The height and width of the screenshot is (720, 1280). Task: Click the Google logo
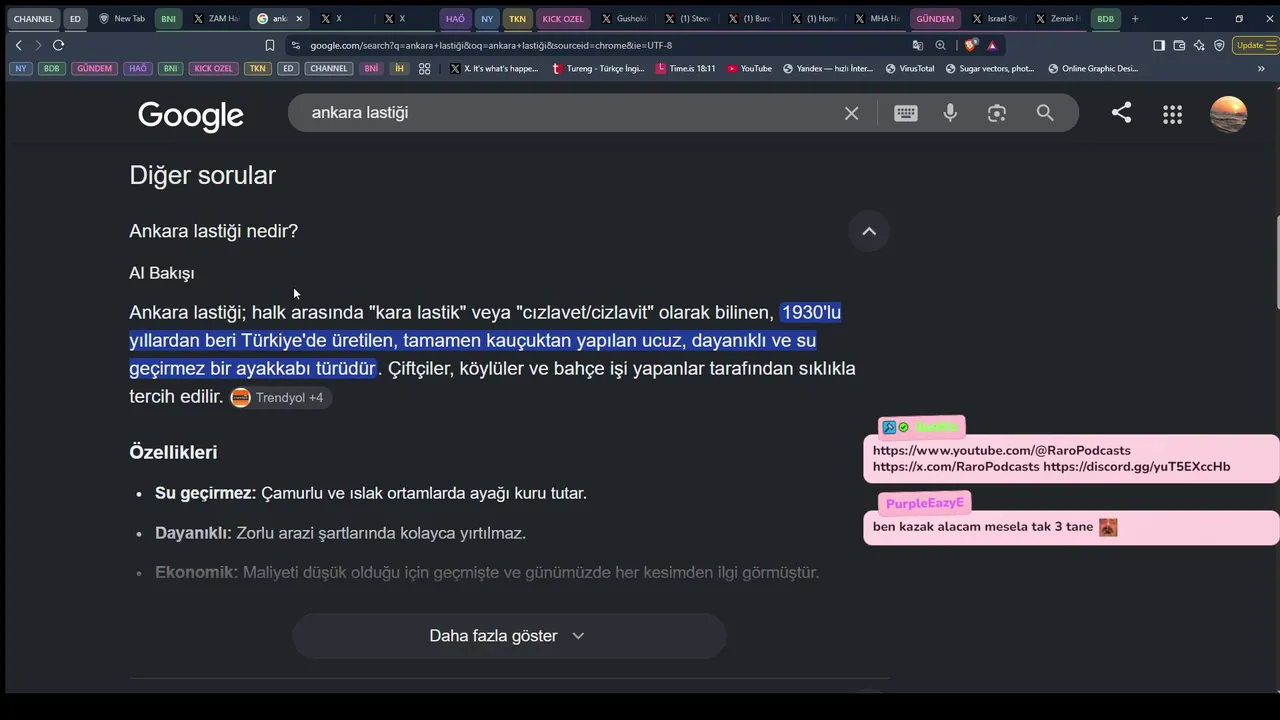191,115
